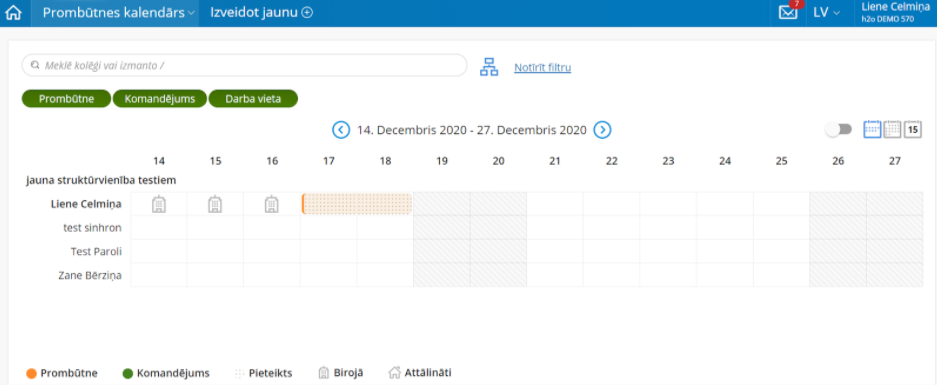Click day 27 column header
Viewport: 937px width, 385px height.
895,161
